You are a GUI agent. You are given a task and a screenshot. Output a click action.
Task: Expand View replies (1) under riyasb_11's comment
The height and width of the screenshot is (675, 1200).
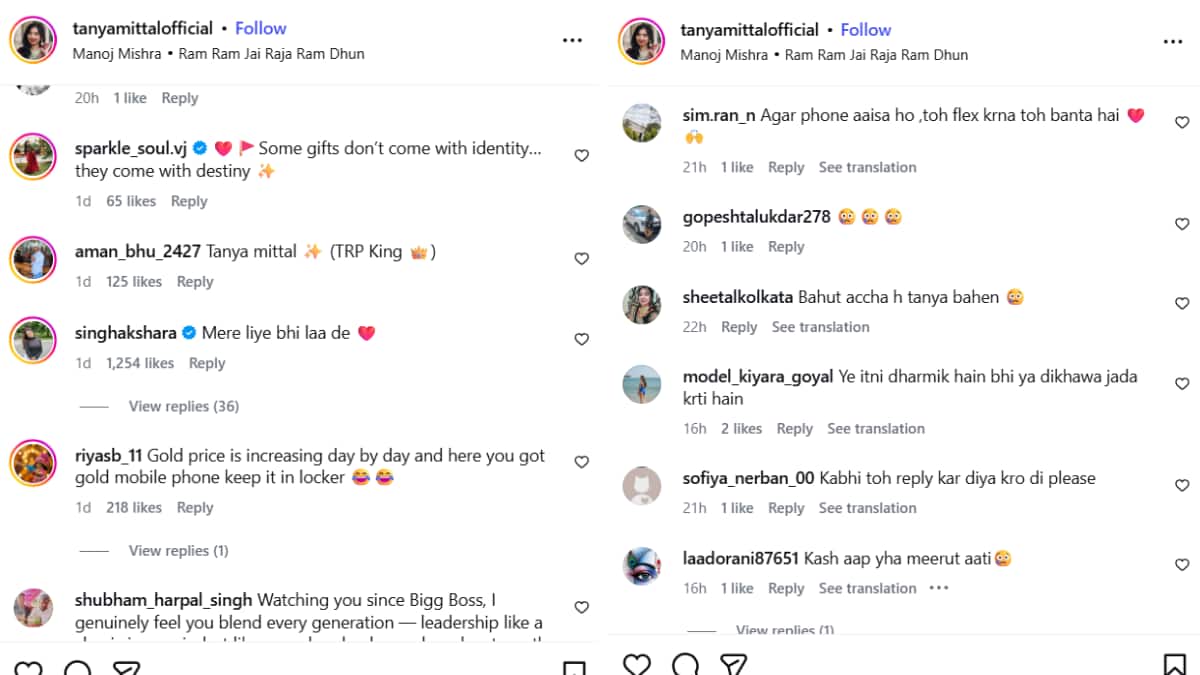tap(178, 551)
